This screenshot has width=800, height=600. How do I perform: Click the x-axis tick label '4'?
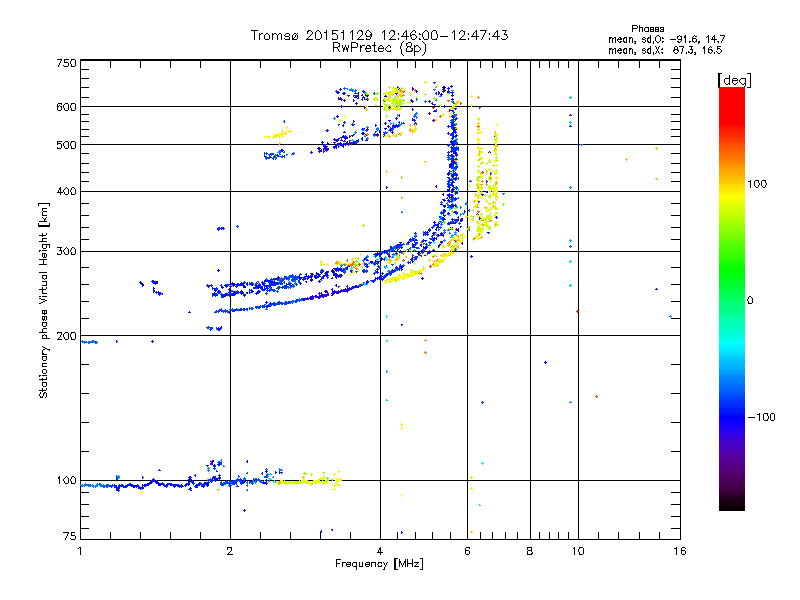380,551
